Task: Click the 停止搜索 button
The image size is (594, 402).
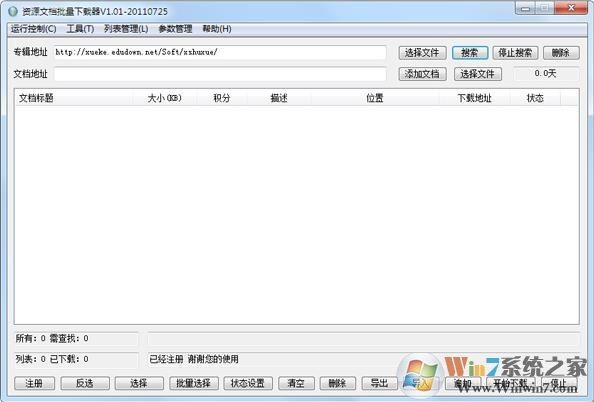Action: point(515,53)
